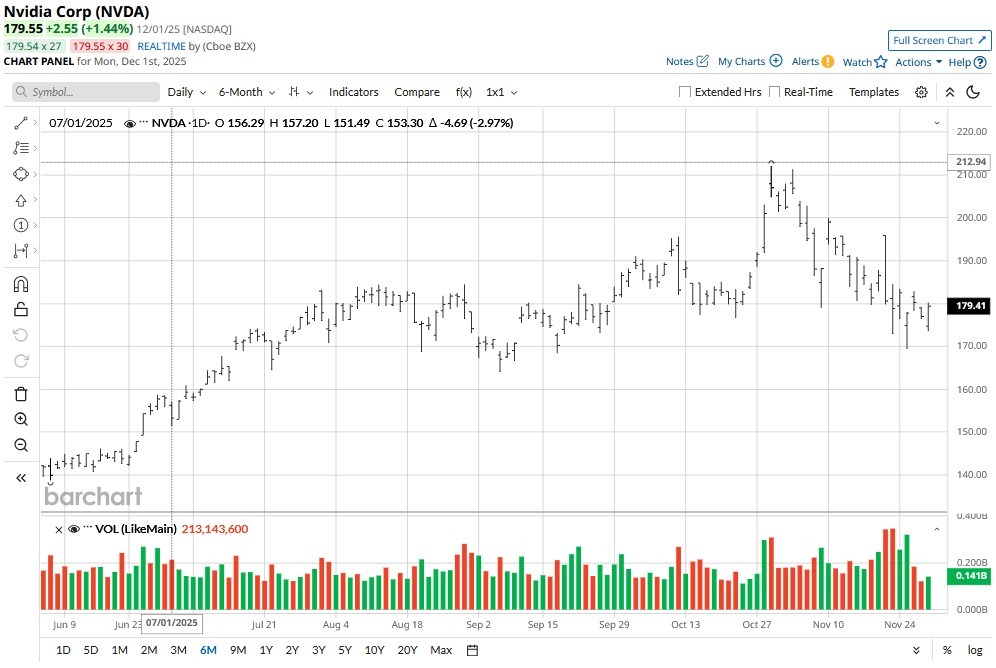Open the 6-Month period dropdown
Viewport: 996px width, 668px height.
pyautogui.click(x=246, y=92)
